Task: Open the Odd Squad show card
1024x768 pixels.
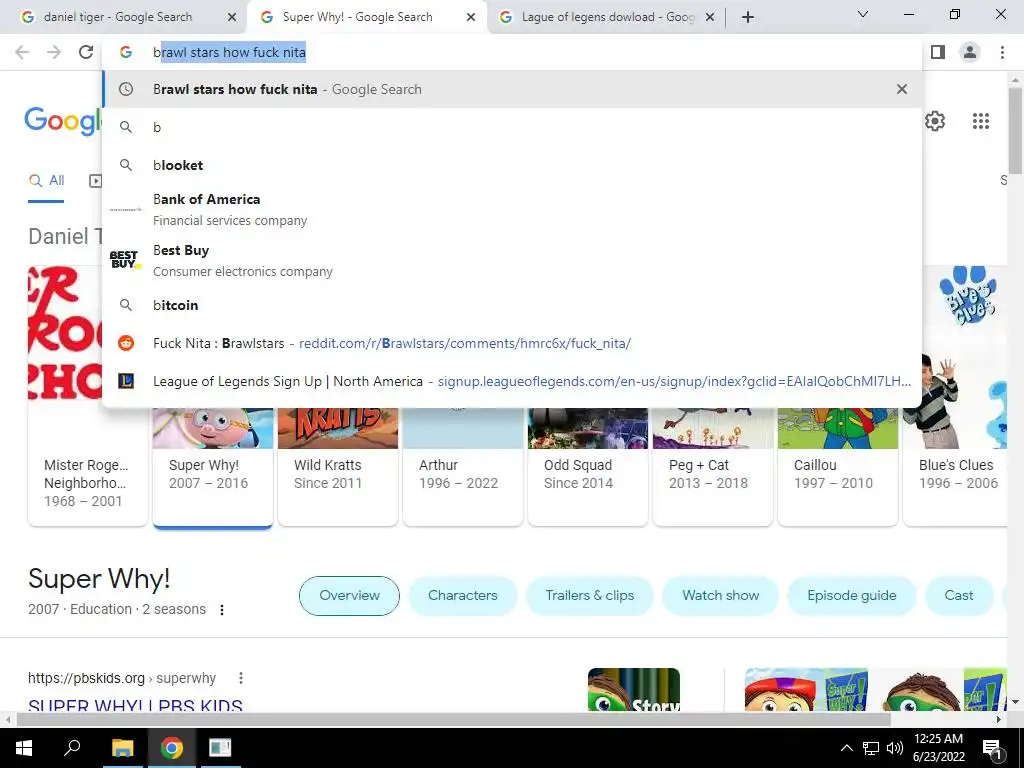Action: [x=588, y=467]
